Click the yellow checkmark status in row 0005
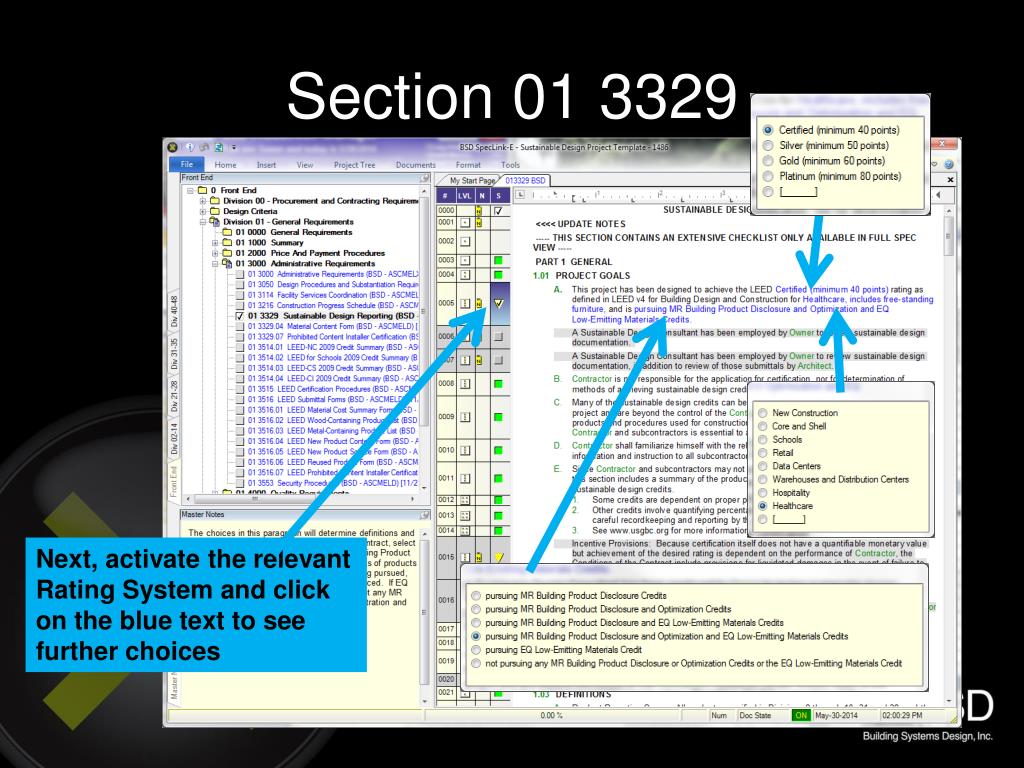Image resolution: width=1024 pixels, height=768 pixels. tap(499, 304)
